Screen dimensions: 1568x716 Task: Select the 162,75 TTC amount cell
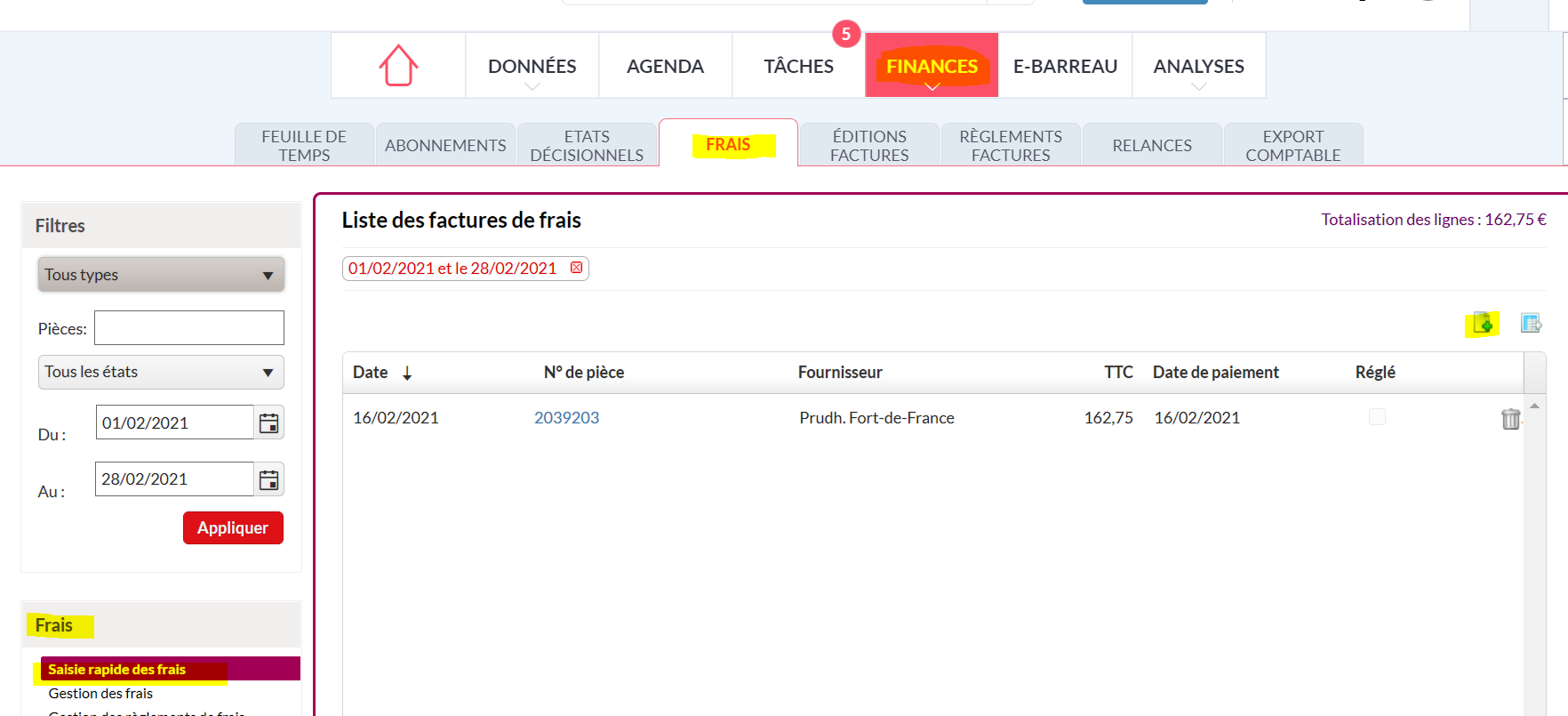click(1108, 417)
